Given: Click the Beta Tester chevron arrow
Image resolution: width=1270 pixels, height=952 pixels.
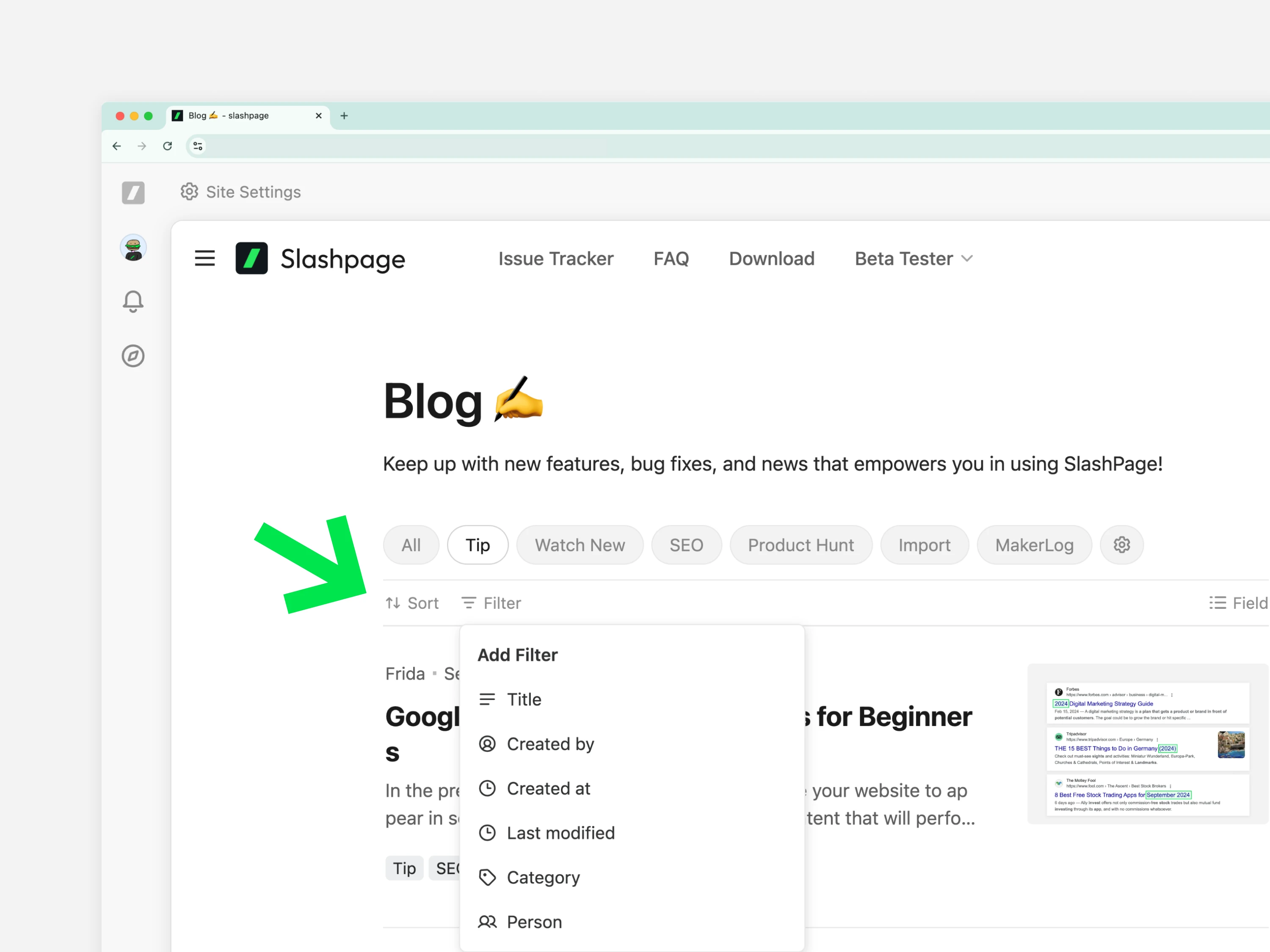Looking at the screenshot, I should click(x=967, y=259).
